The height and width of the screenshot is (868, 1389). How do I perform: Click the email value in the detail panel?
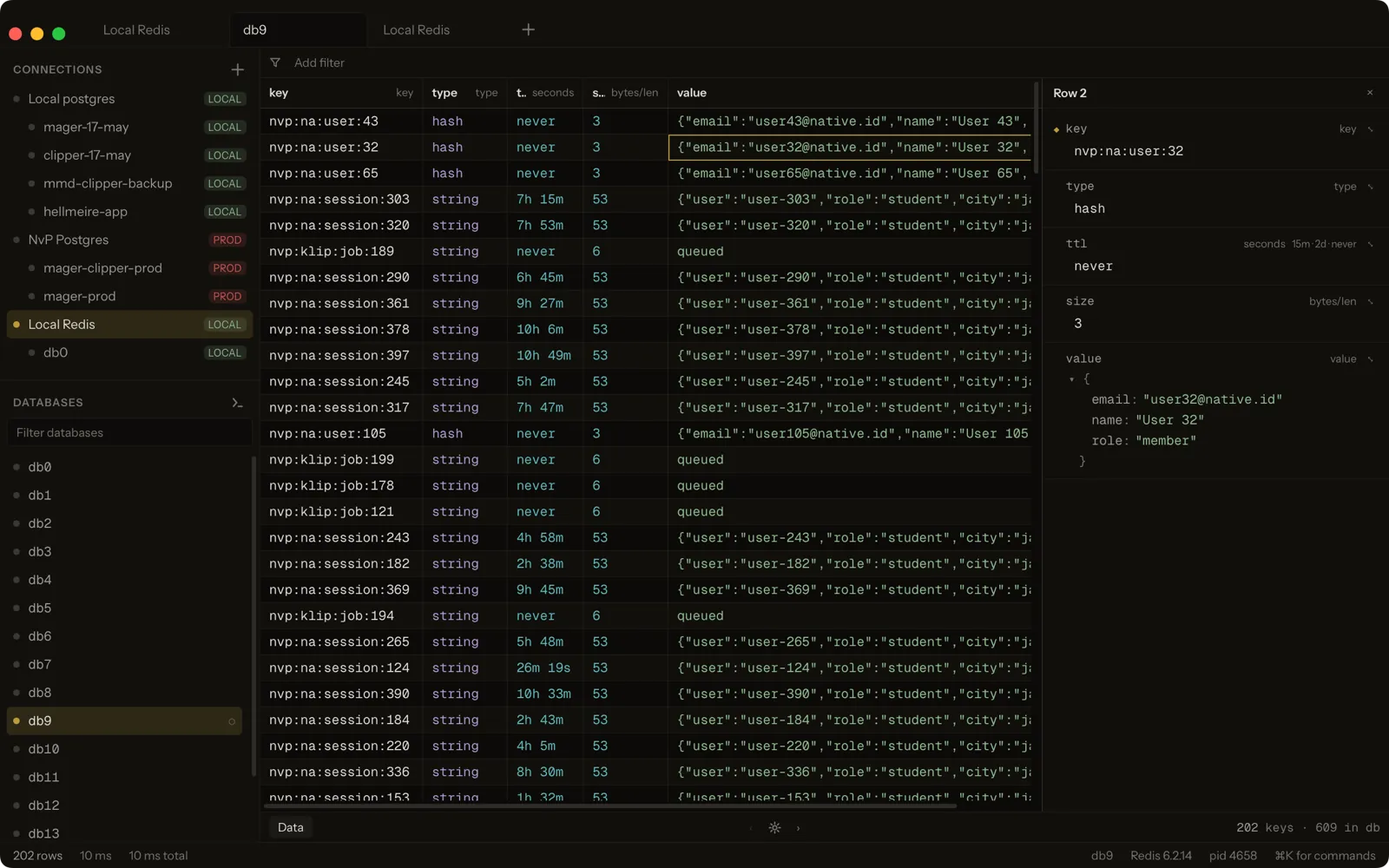click(1212, 399)
